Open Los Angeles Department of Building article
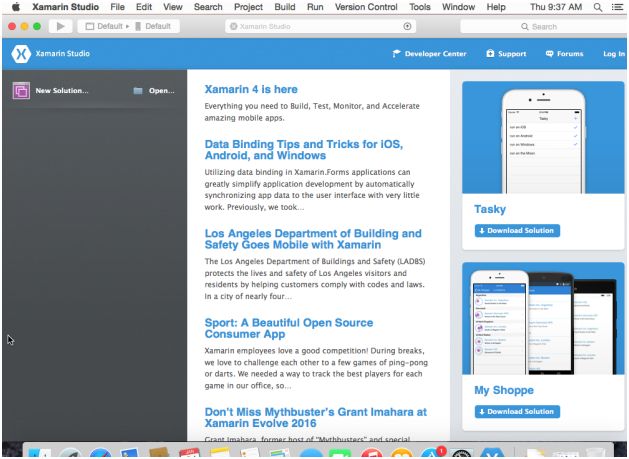The image size is (629, 459). pyautogui.click(x=313, y=239)
